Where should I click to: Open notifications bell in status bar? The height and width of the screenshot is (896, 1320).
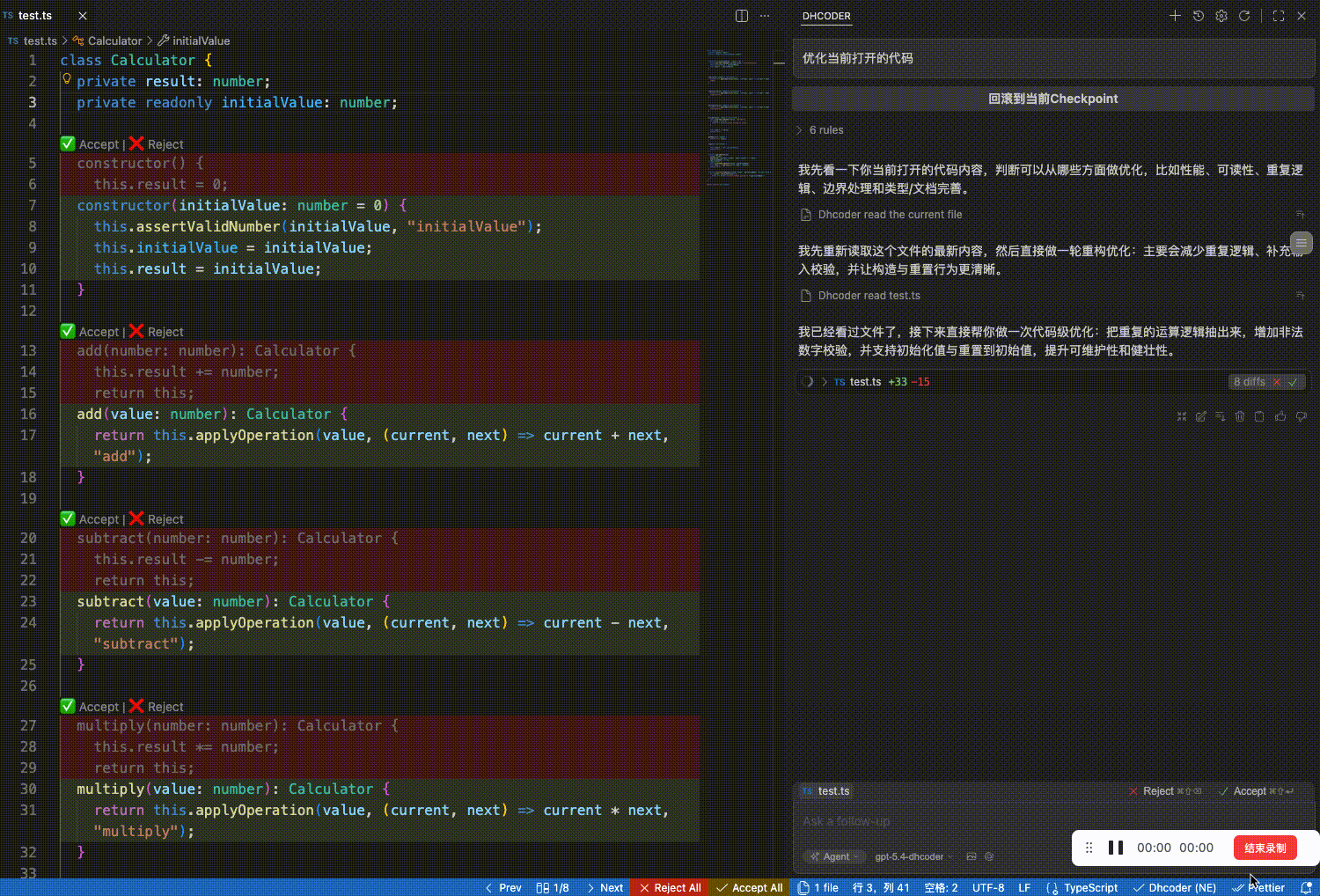coord(1306,887)
